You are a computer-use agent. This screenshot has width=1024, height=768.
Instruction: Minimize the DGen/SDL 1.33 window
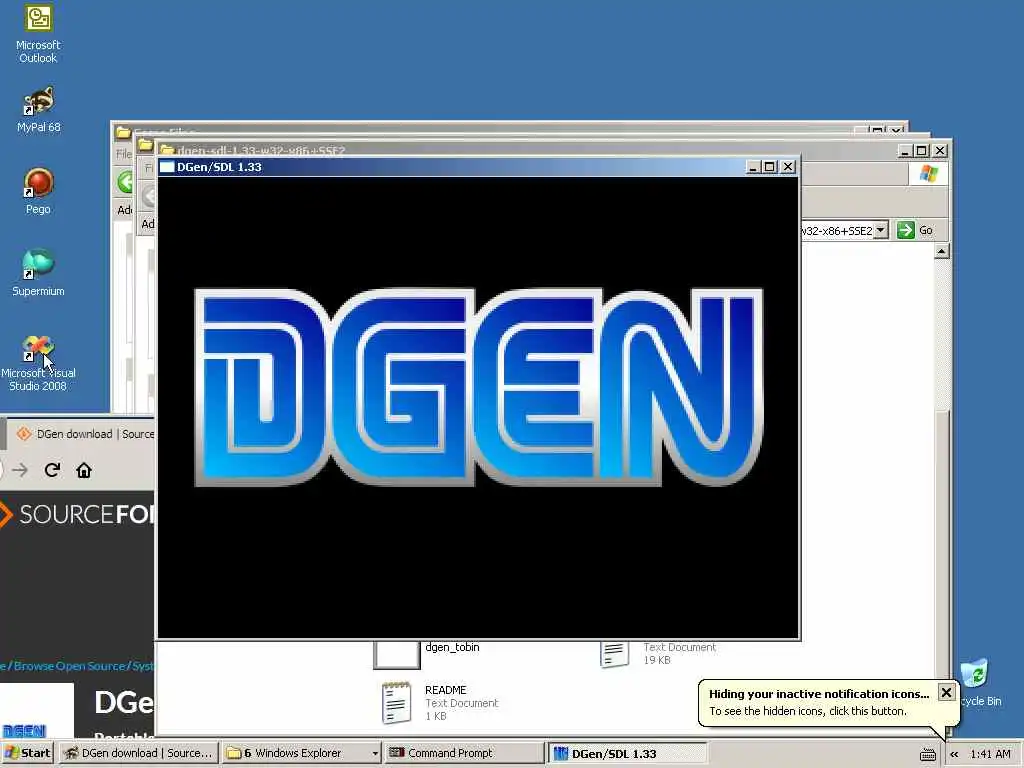pos(754,167)
